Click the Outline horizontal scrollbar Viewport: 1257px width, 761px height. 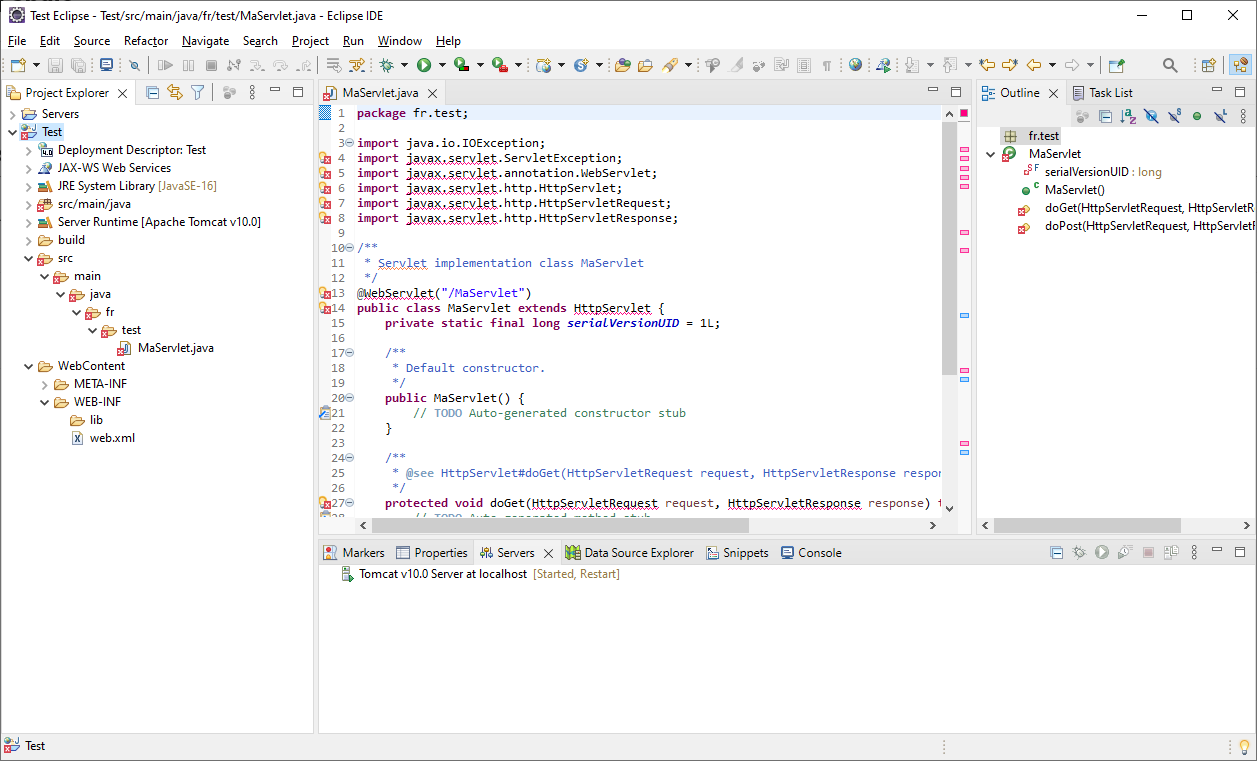tap(1087, 525)
